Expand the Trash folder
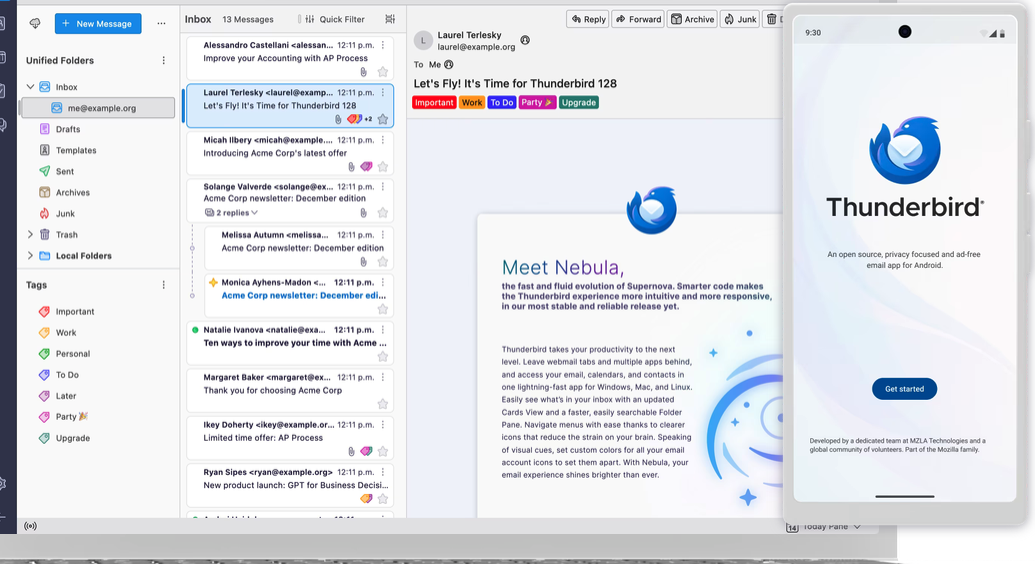The width and height of the screenshot is (1035, 564). click(30, 235)
